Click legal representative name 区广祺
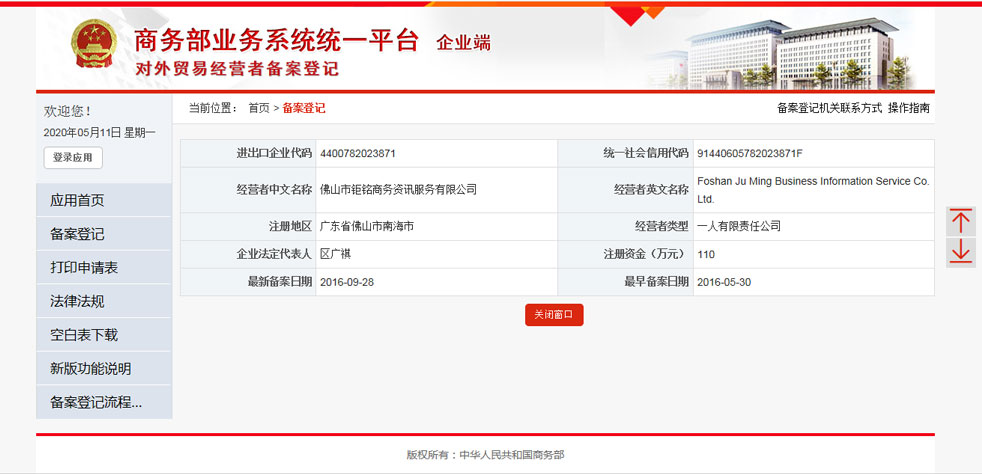982x474 pixels. pos(335,254)
